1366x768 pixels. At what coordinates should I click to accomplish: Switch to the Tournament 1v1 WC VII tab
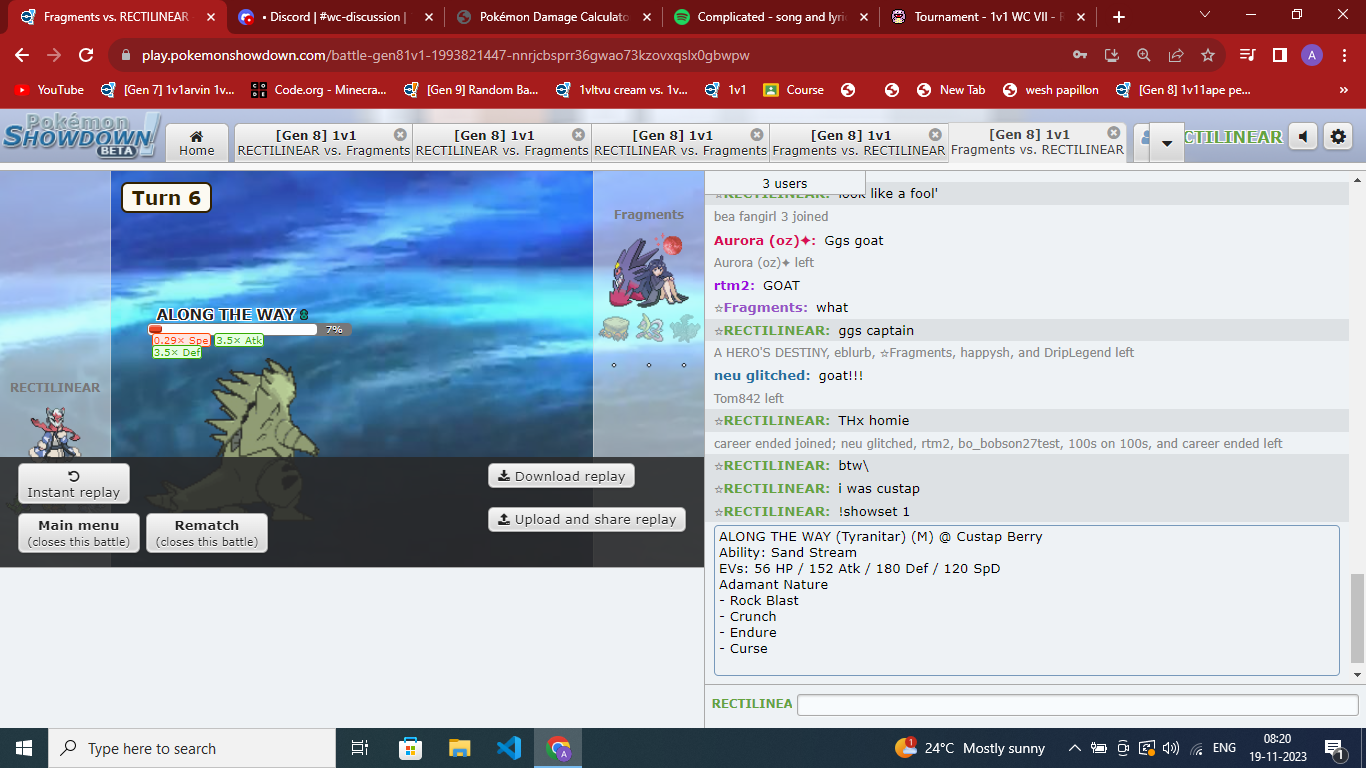[x=987, y=17]
